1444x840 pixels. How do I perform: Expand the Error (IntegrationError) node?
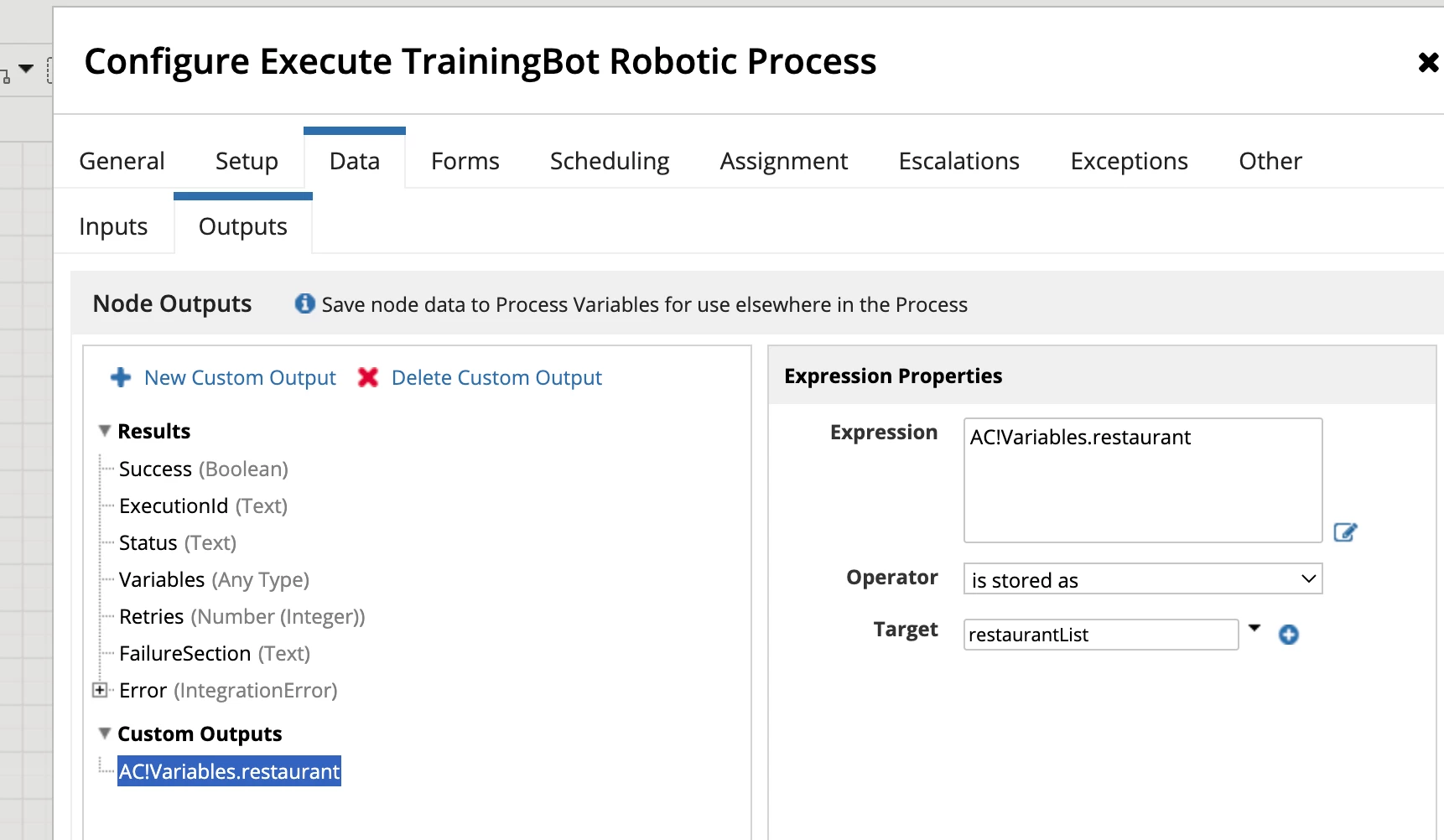point(100,690)
